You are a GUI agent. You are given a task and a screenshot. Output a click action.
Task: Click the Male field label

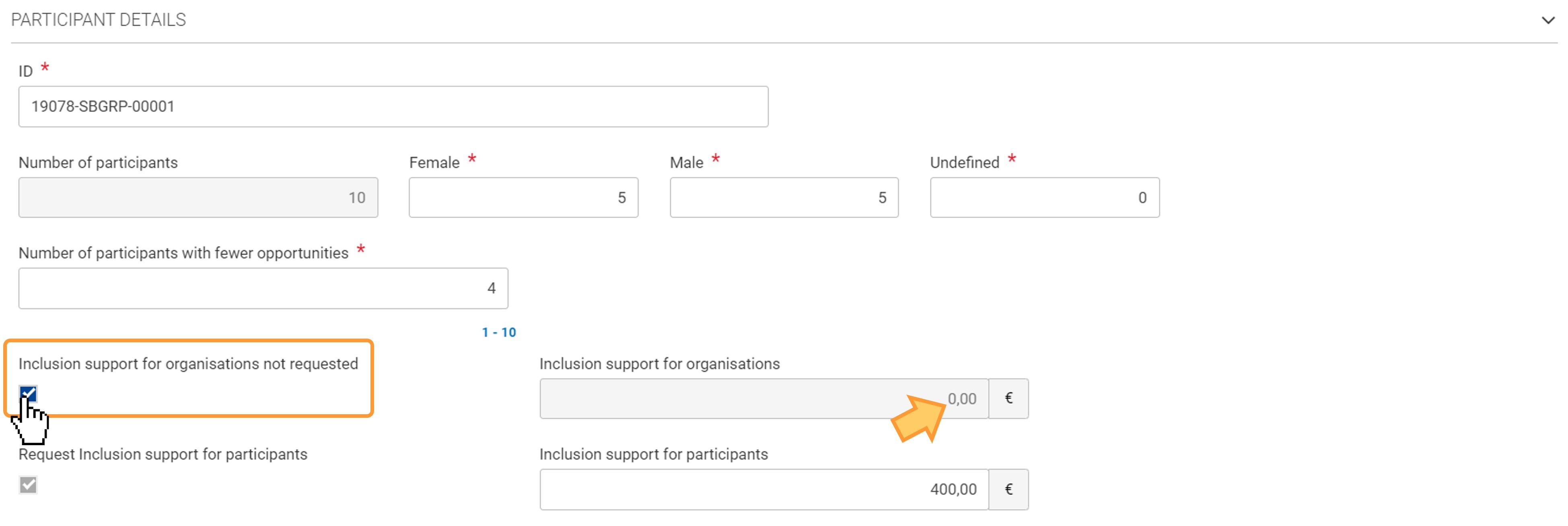pyautogui.click(x=687, y=163)
